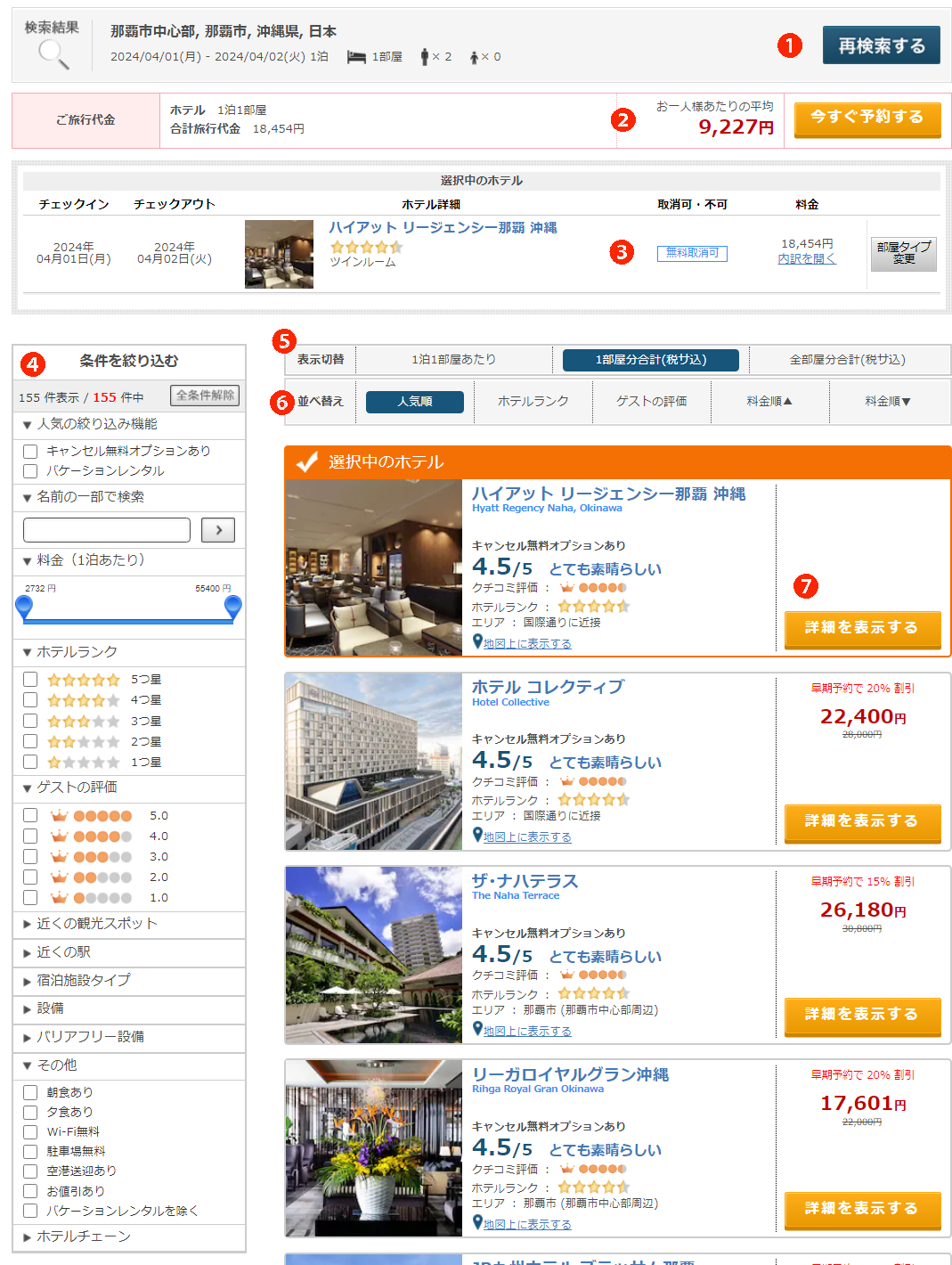Expand the バリアフリー設備 section
The width and height of the screenshot is (952, 1265).
click(x=129, y=1037)
